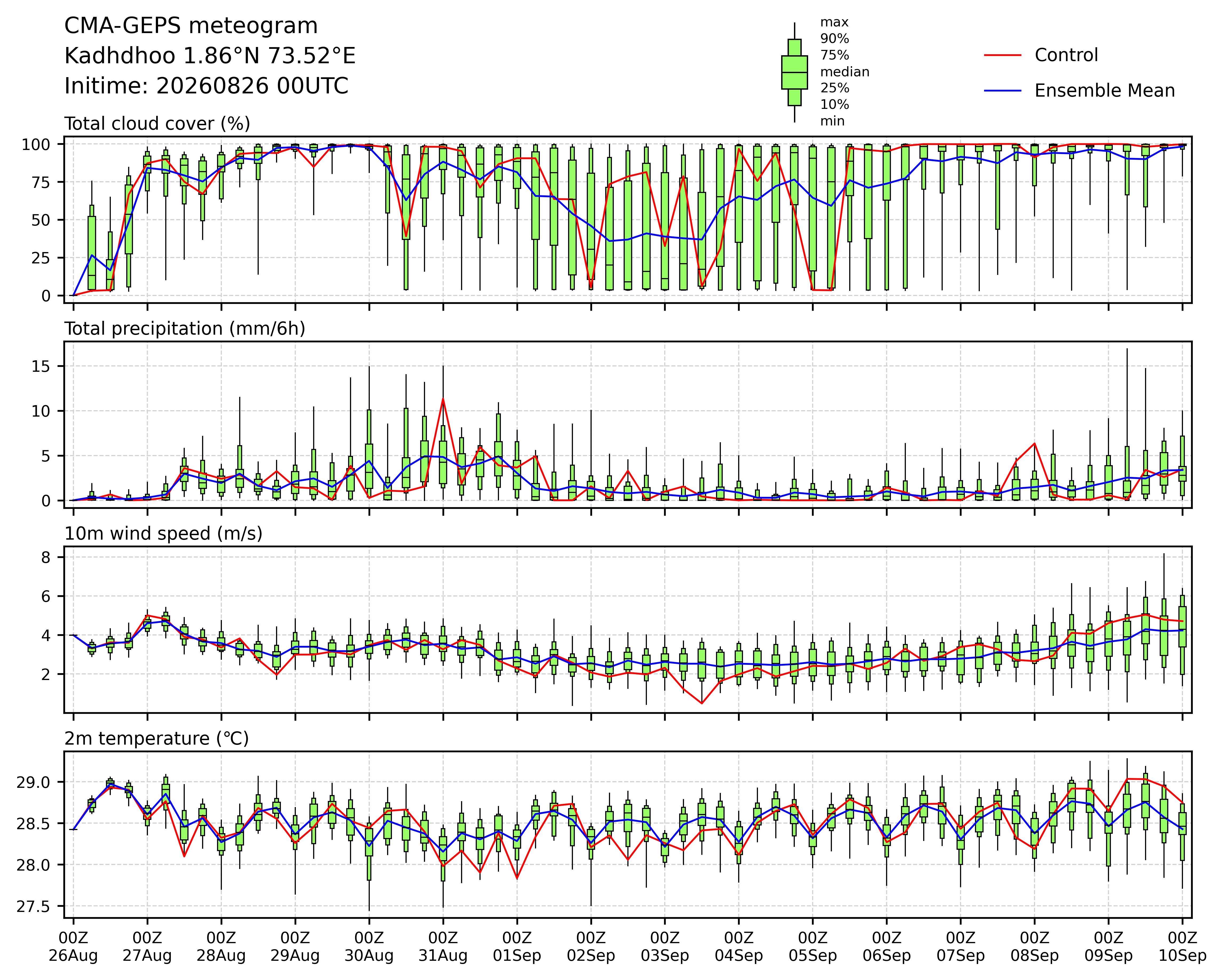Click the 2m temperature panel title

point(156,738)
